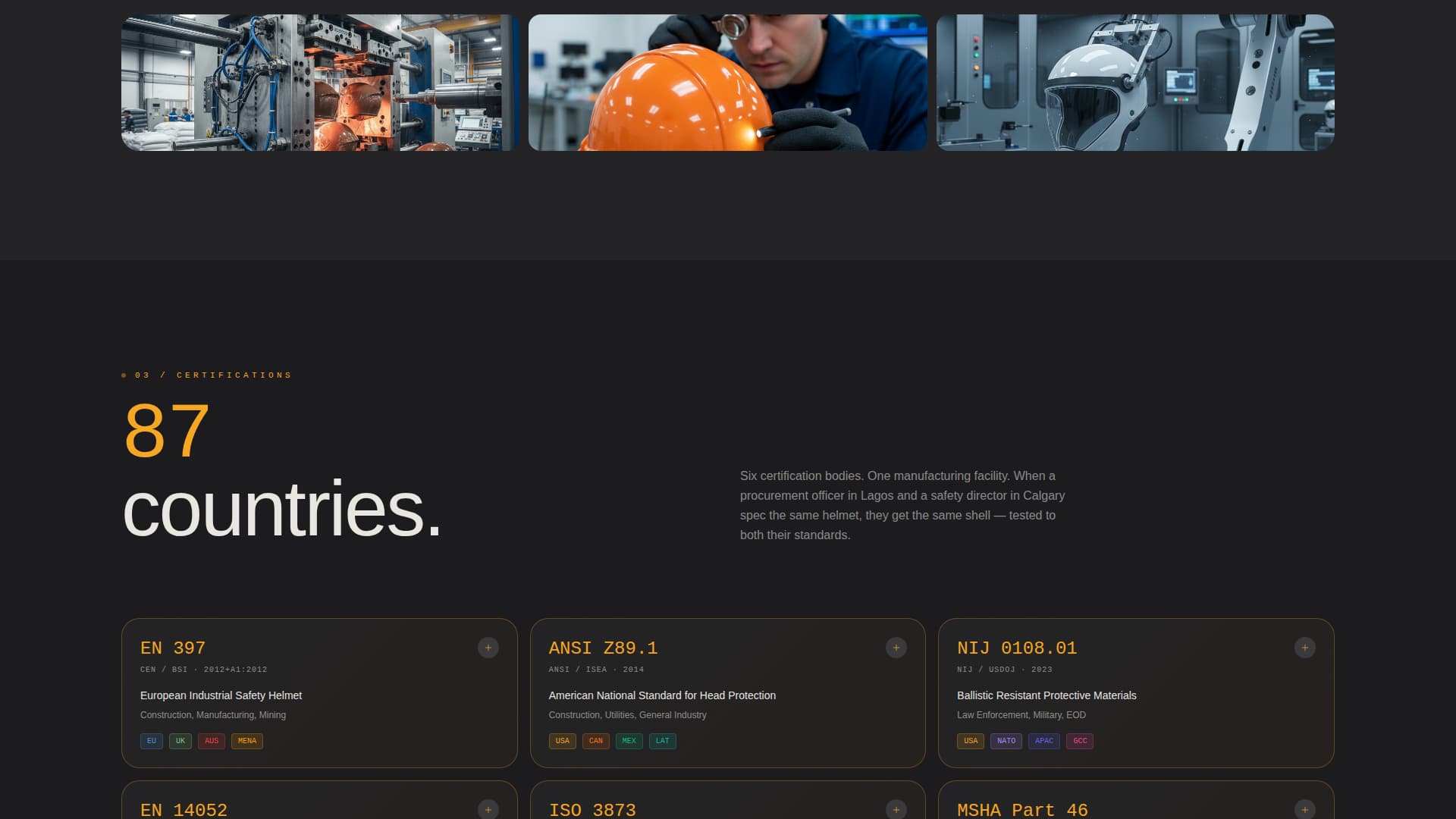Select the CAN tag under ANSI Z89.1

595,741
